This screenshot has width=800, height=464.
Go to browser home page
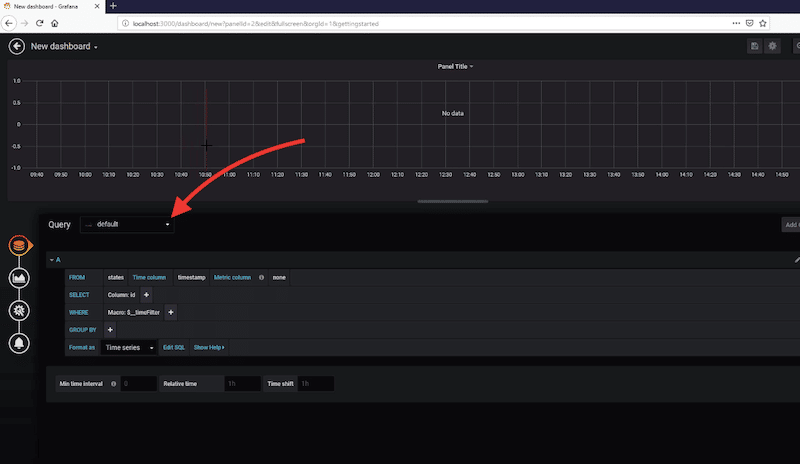tap(55, 23)
